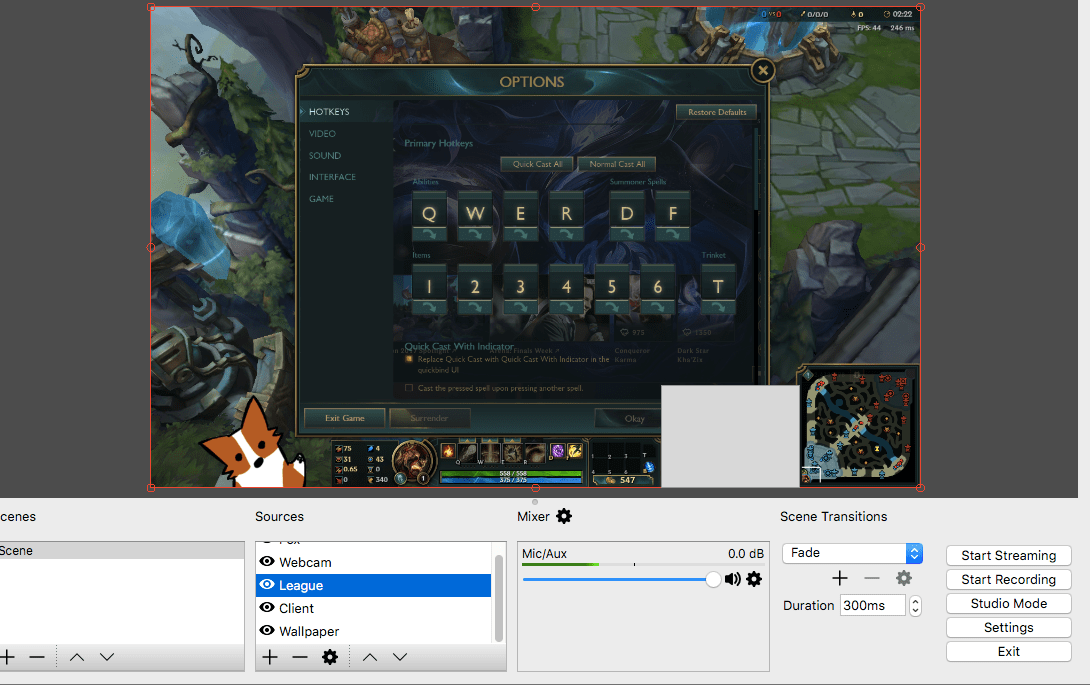Viewport: 1090px width, 685px height.
Task: Move source up arrow
Action: 370,656
